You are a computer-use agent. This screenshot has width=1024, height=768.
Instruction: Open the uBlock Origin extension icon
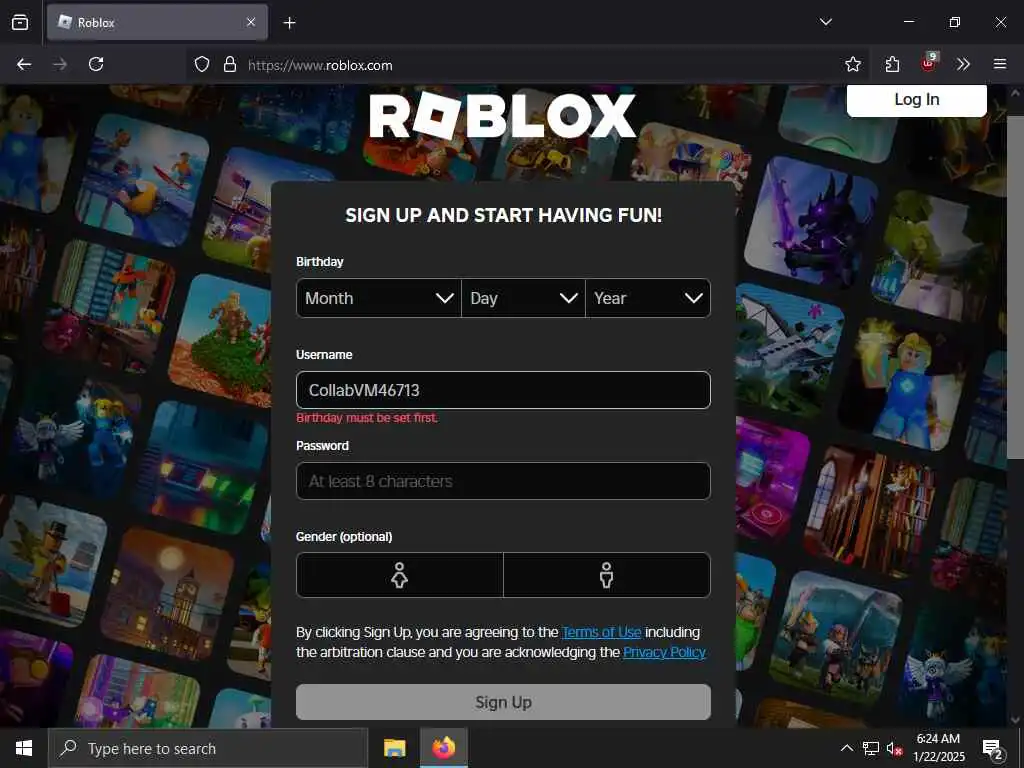point(929,63)
